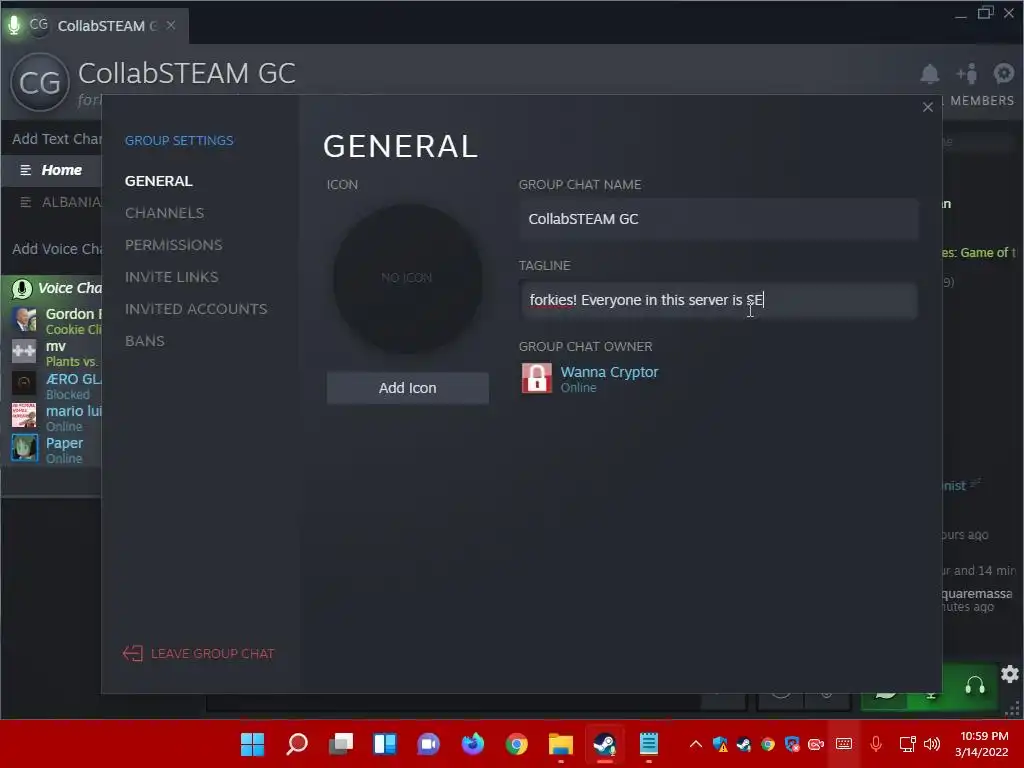
Task: Open the Home text channel
Action: point(52,170)
